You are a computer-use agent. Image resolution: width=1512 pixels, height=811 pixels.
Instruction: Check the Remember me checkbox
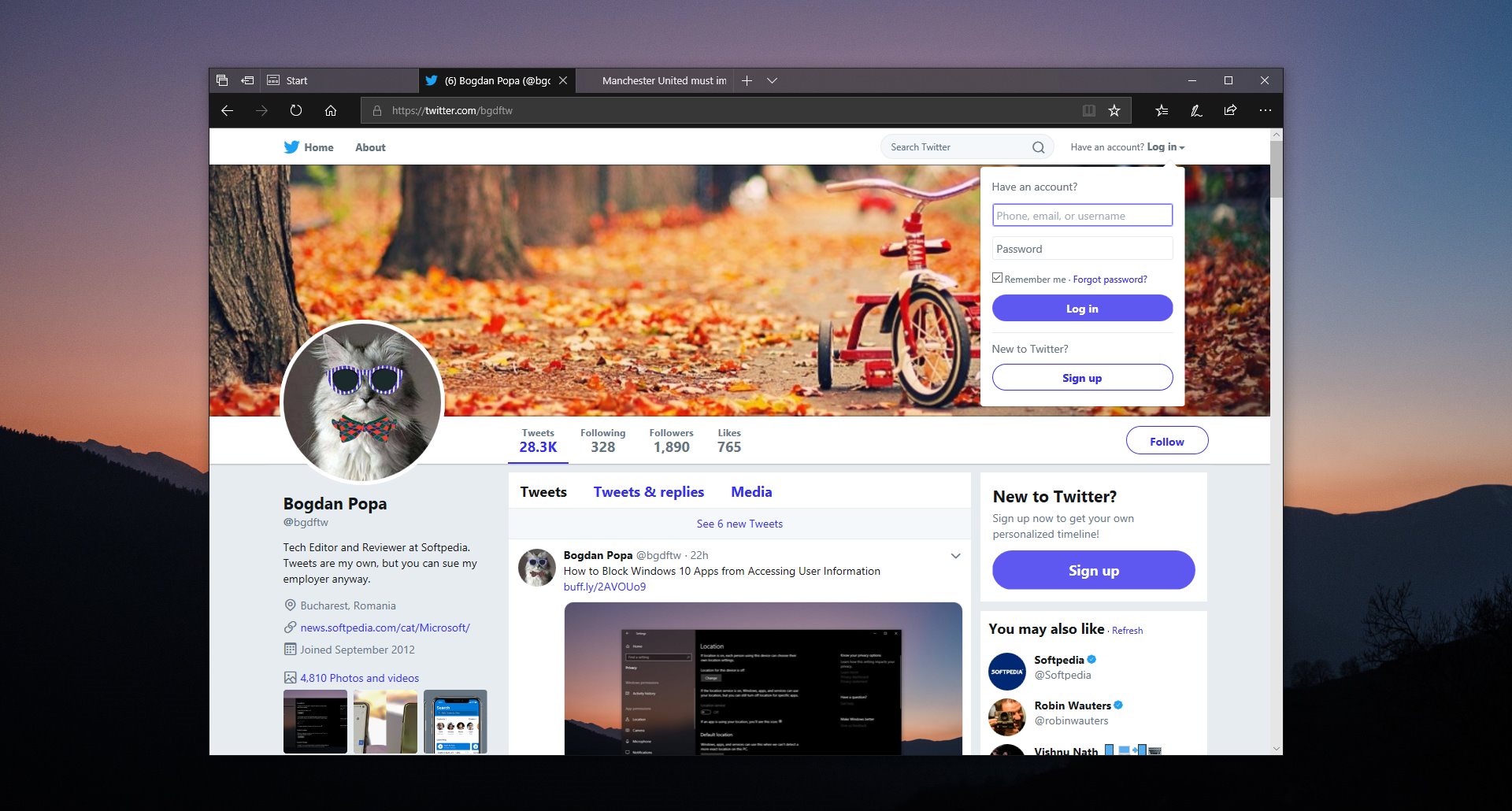click(998, 278)
